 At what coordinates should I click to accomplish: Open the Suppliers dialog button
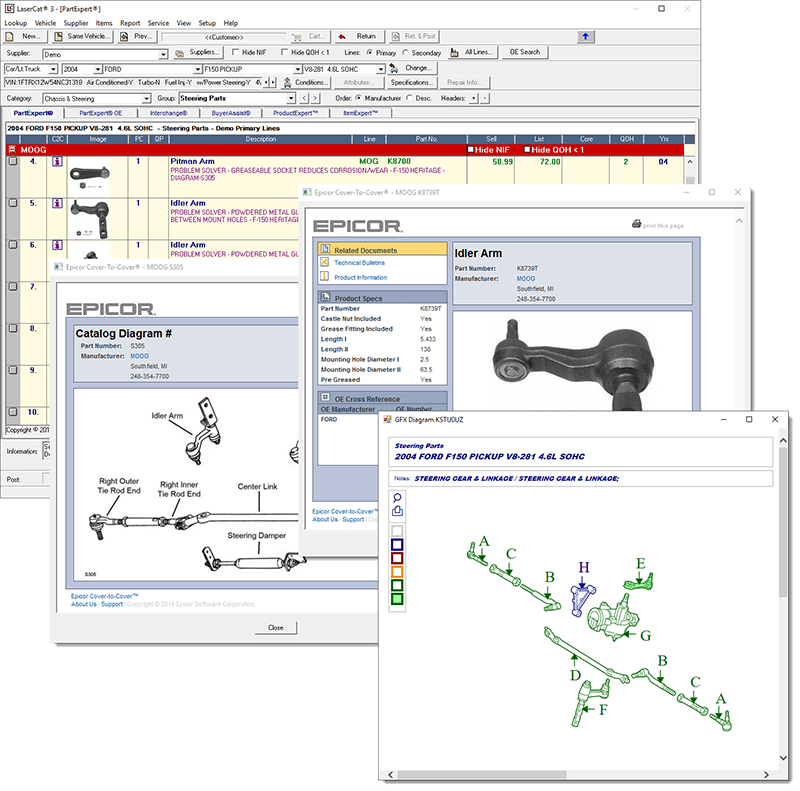click(197, 53)
